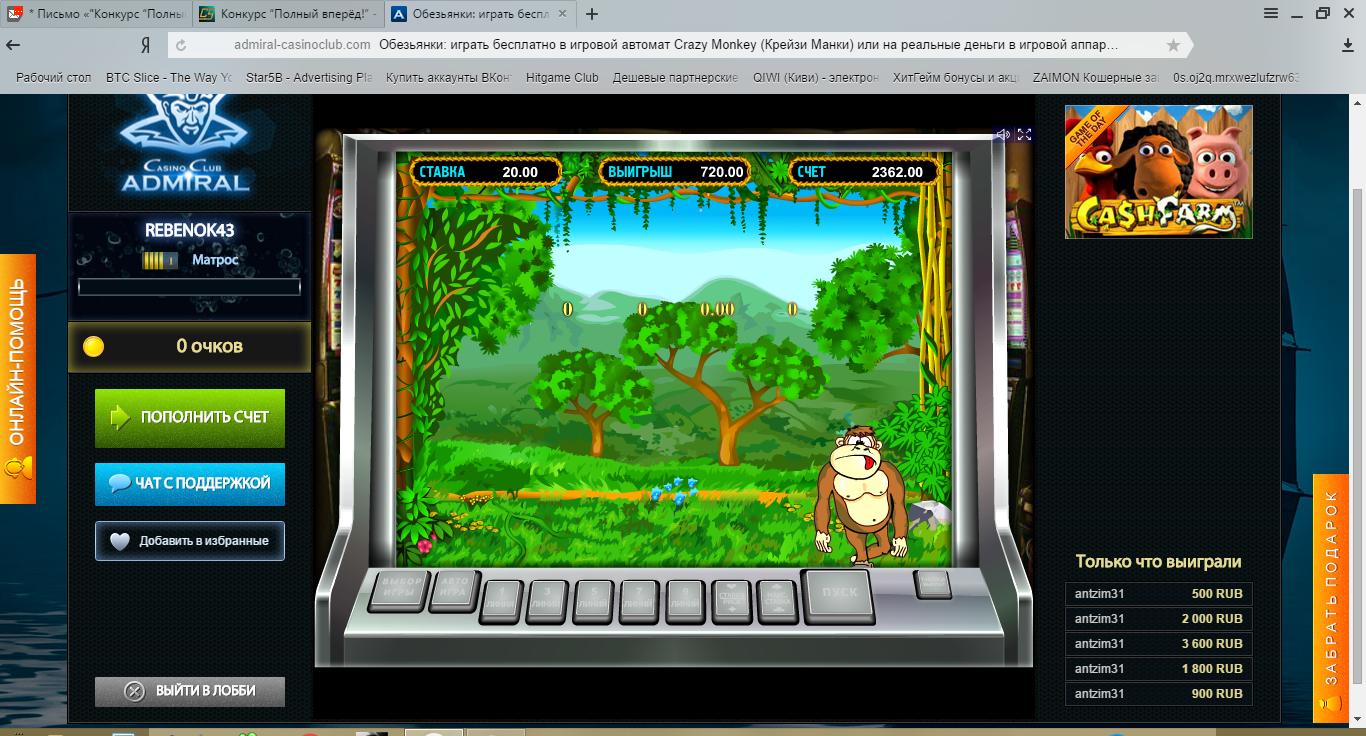Screen dimensions: 1366x736
Task: Click the antzim31 900 RUB winner row
Action: pos(1158,694)
